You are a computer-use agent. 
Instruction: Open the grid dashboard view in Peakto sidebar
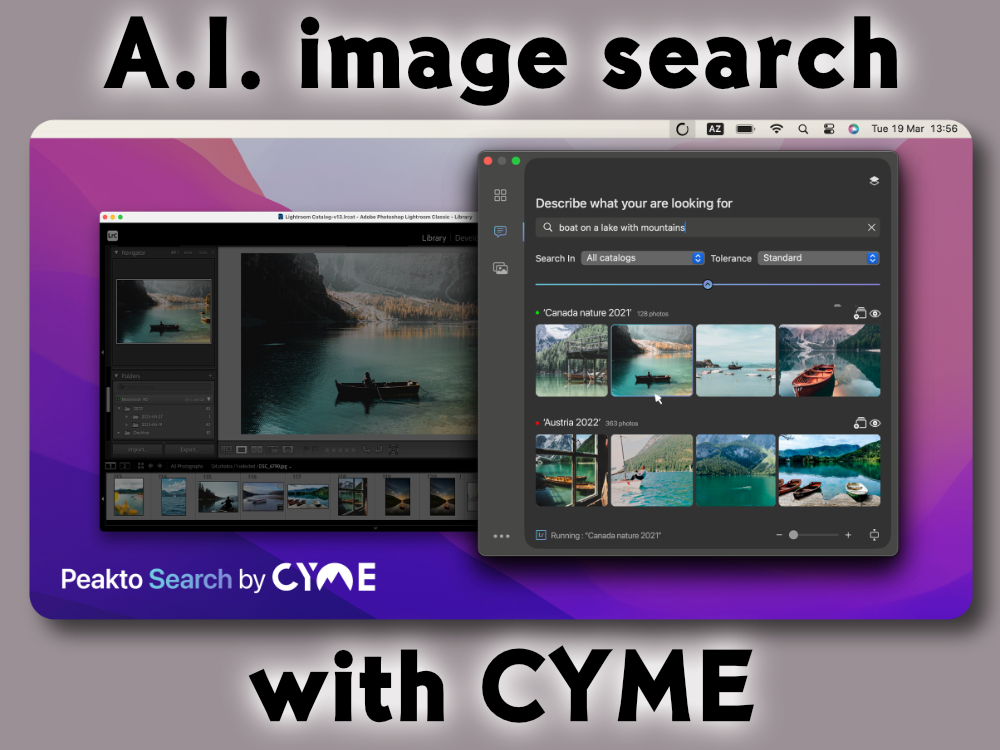point(500,195)
